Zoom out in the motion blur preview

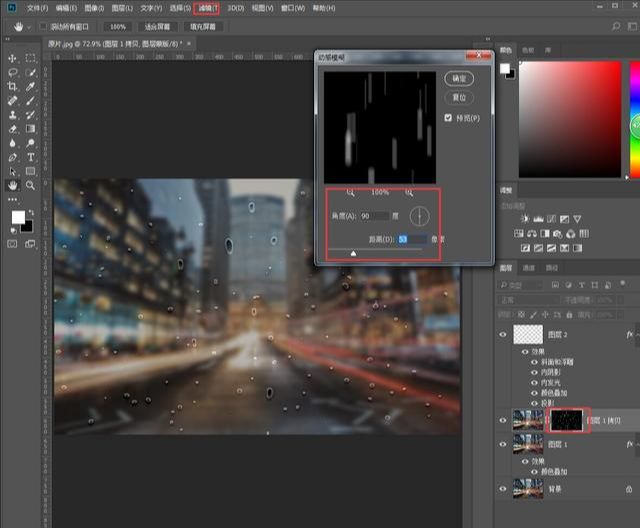[x=350, y=193]
